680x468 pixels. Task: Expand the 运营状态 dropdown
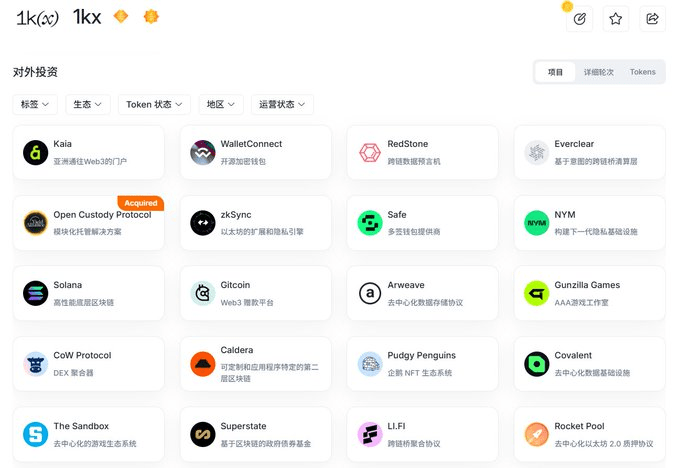tap(282, 105)
